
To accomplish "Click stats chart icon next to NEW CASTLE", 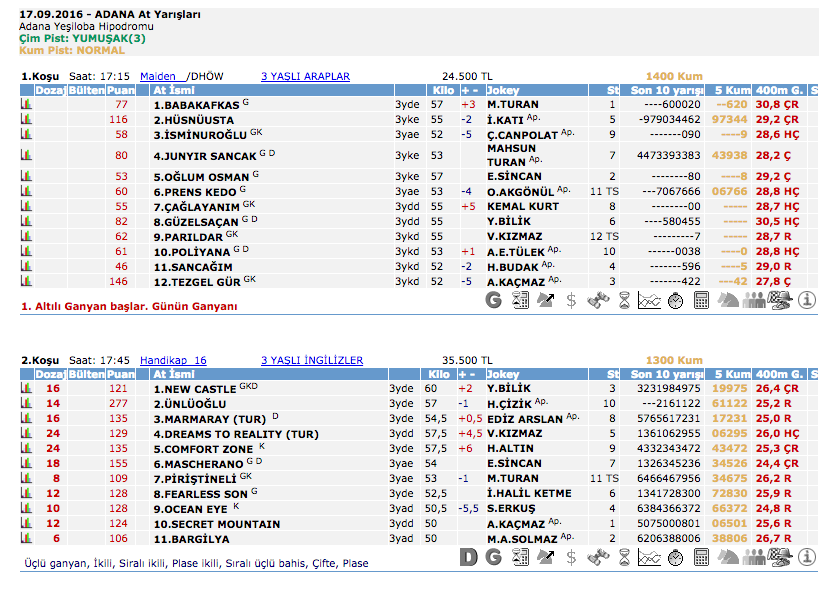I will tap(26, 388).
